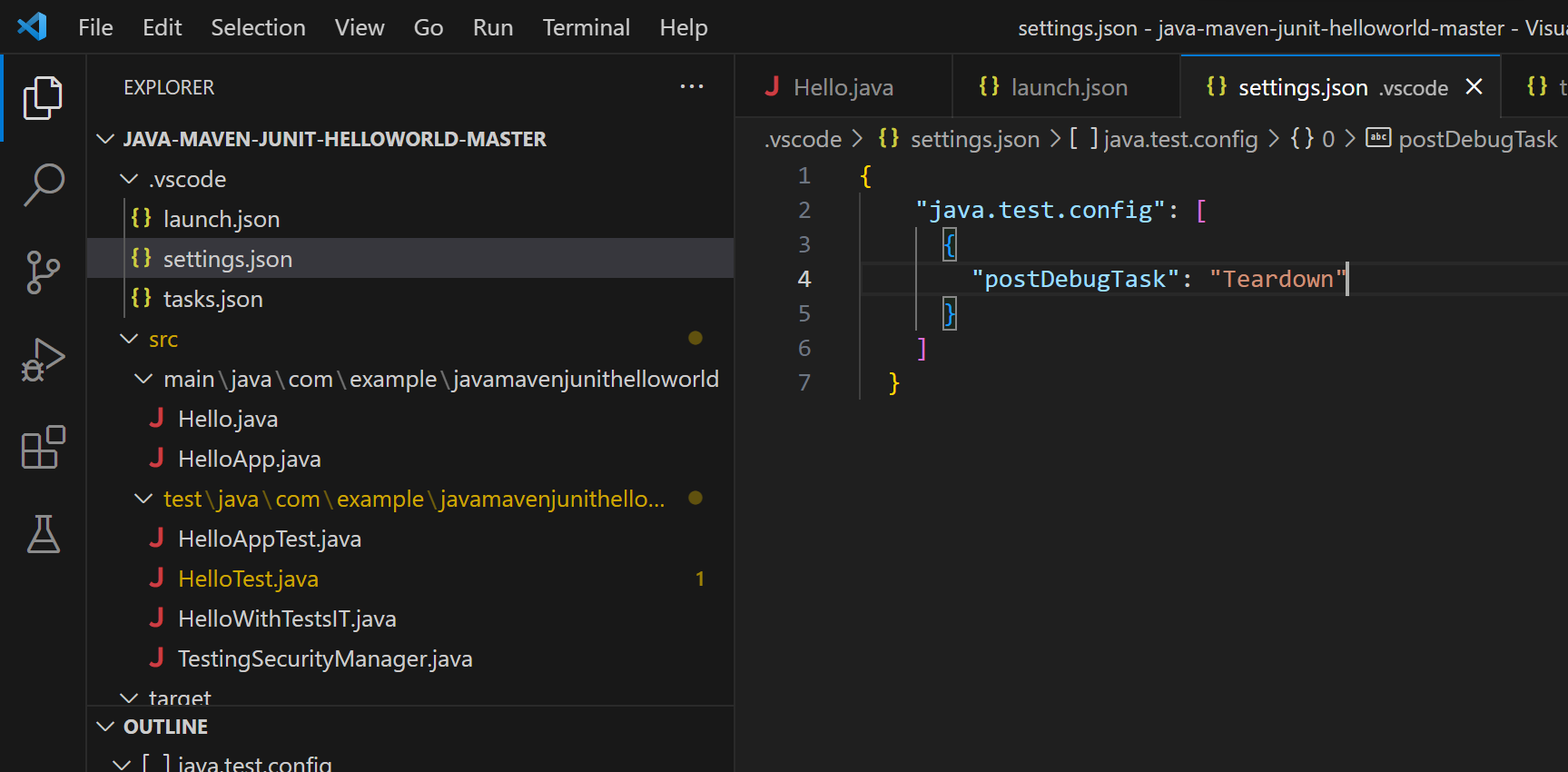Open tasks.json in the explorer
This screenshot has height=772, width=1568.
pos(212,299)
